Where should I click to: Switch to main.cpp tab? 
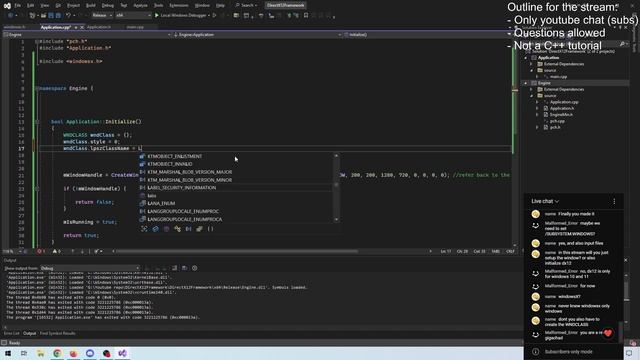coord(135,27)
